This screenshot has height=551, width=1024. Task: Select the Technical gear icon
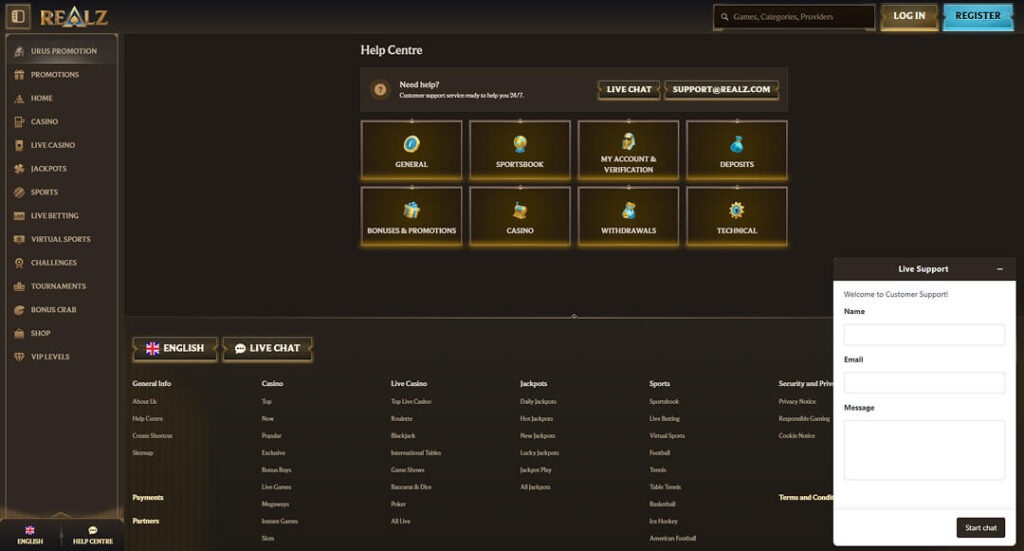click(737, 211)
